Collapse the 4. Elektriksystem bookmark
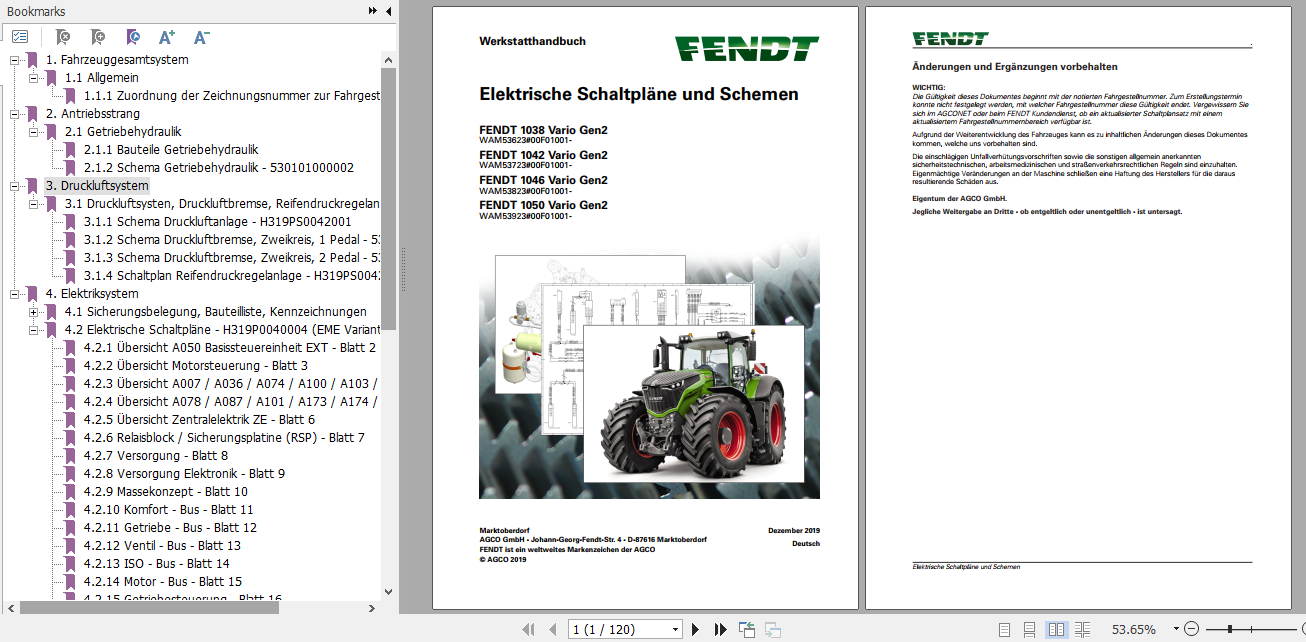 (x=15, y=294)
